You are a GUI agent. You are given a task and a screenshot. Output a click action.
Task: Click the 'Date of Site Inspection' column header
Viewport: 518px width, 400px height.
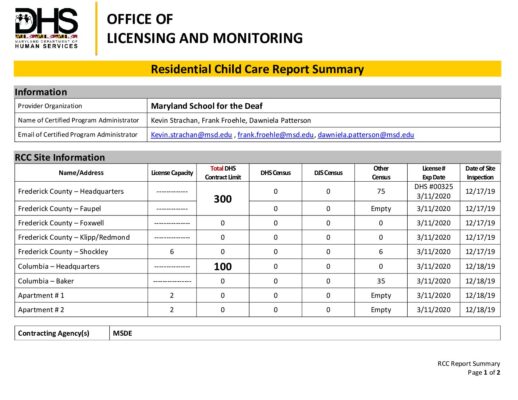480,173
